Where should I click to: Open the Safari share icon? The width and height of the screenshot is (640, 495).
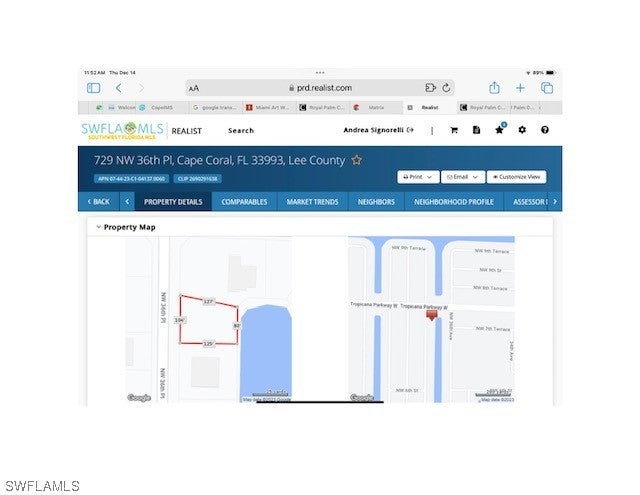(x=494, y=87)
